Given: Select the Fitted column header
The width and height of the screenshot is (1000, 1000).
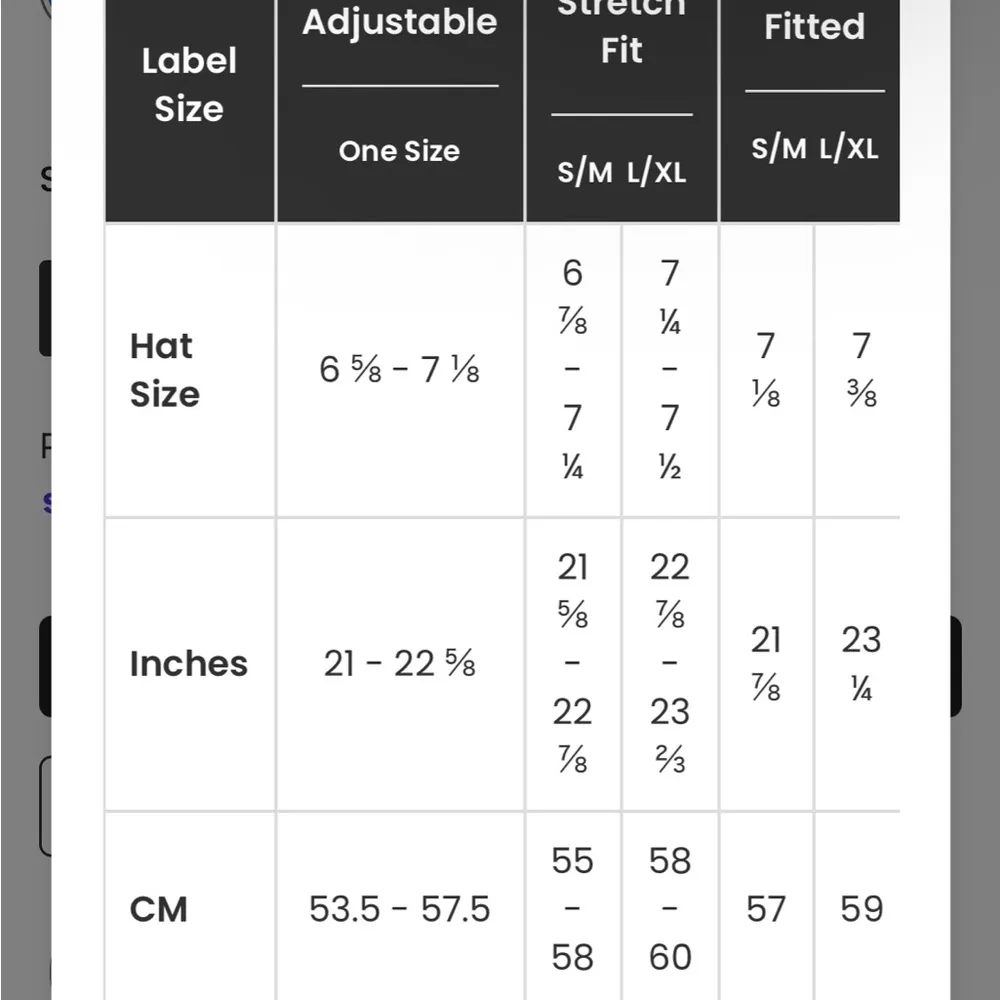Looking at the screenshot, I should click(814, 28).
